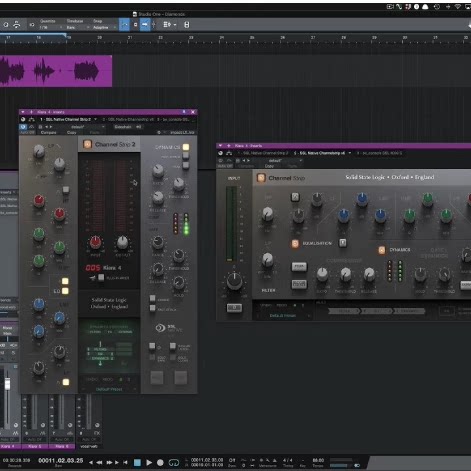Open the Quantize value dropdown
Screen dimensions: 471x471
(x=51, y=28)
